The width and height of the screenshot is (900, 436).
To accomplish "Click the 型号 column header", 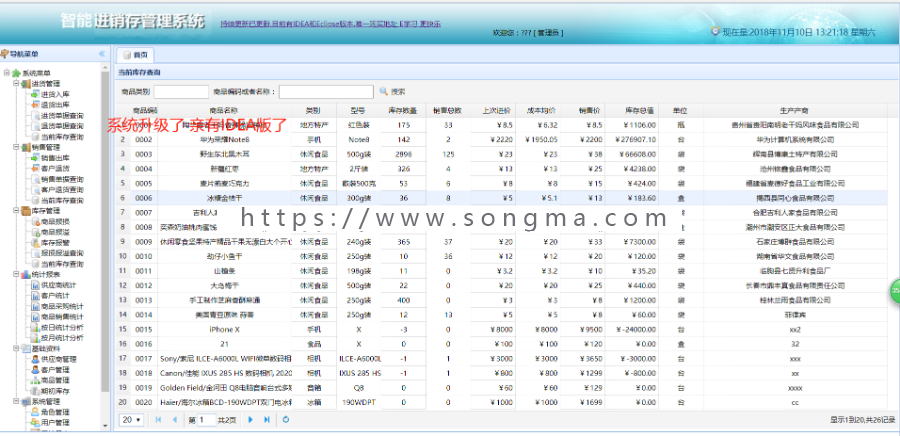I will coord(359,110).
